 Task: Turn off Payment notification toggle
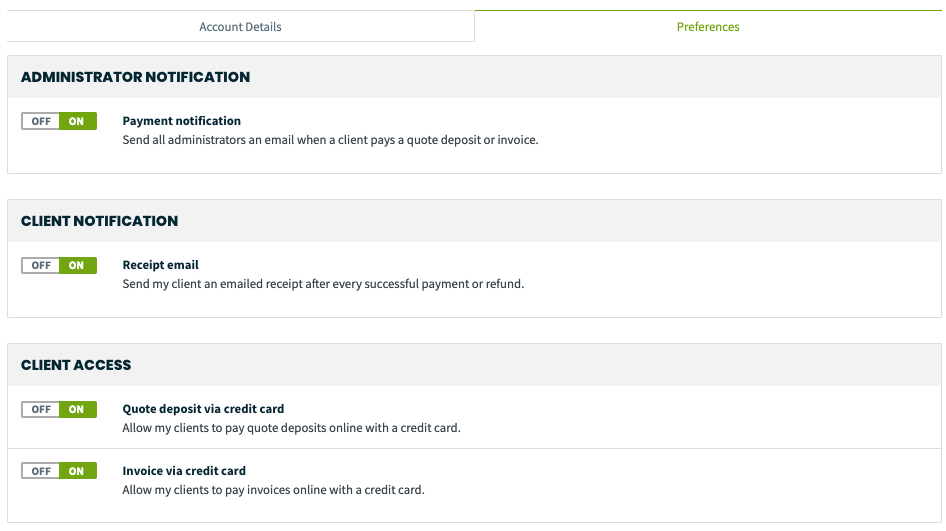(40, 121)
